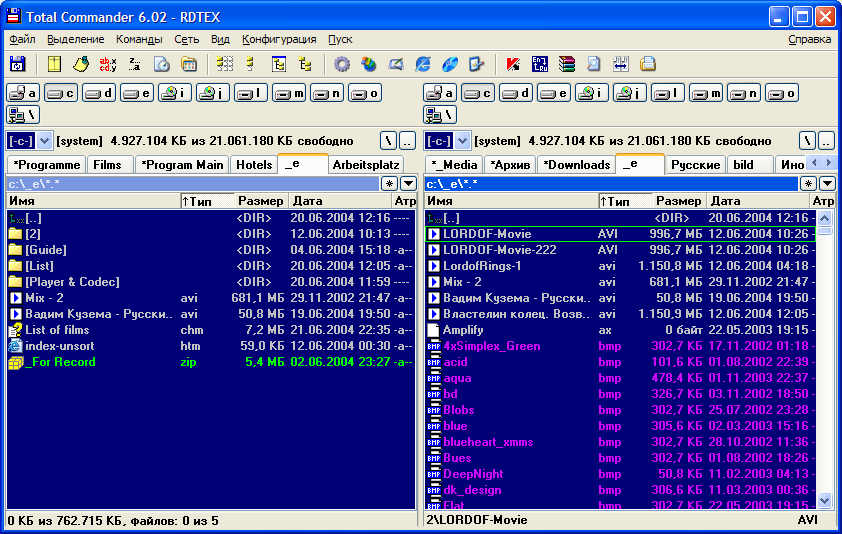Open left panel directory history dropdown

click(x=408, y=184)
